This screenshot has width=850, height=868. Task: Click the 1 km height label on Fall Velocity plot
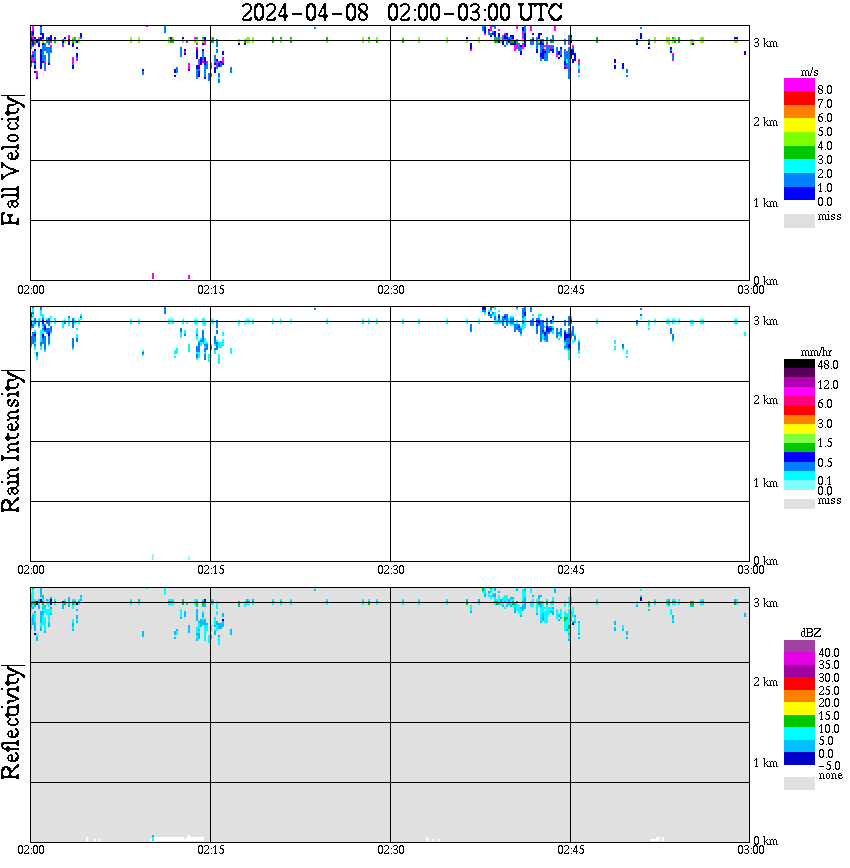coord(766,203)
